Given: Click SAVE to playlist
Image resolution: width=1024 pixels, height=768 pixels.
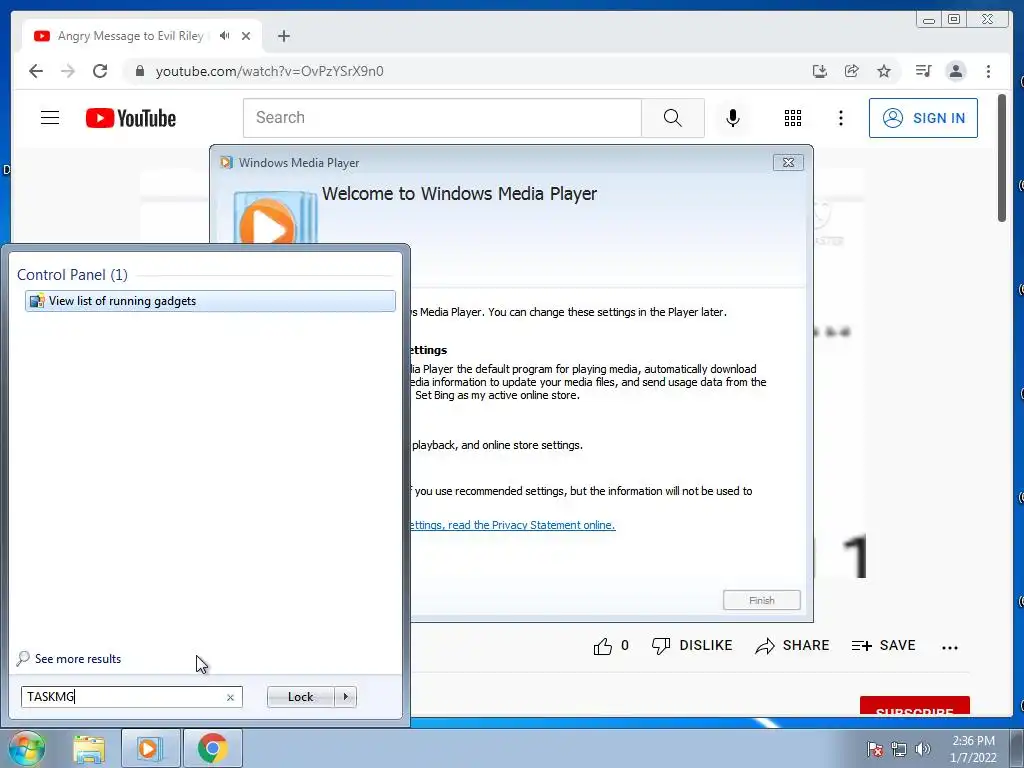Looking at the screenshot, I should coord(884,646).
